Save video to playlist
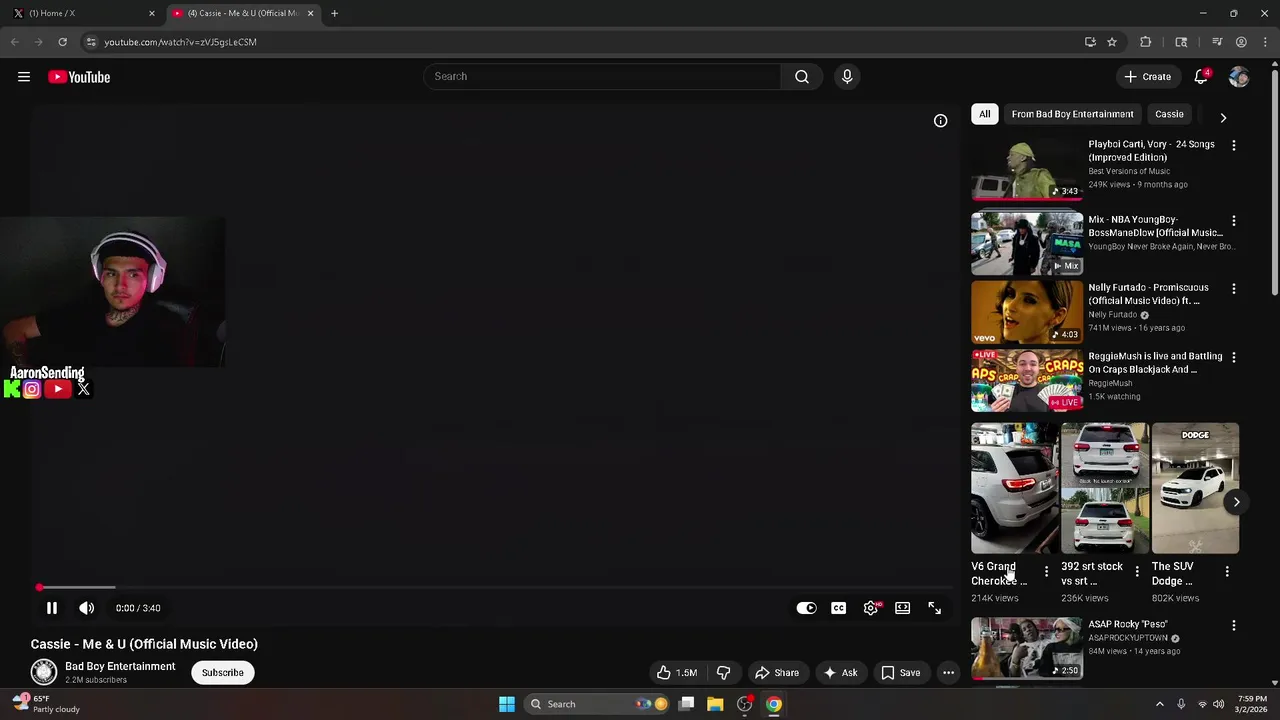The image size is (1280, 720). (x=900, y=673)
